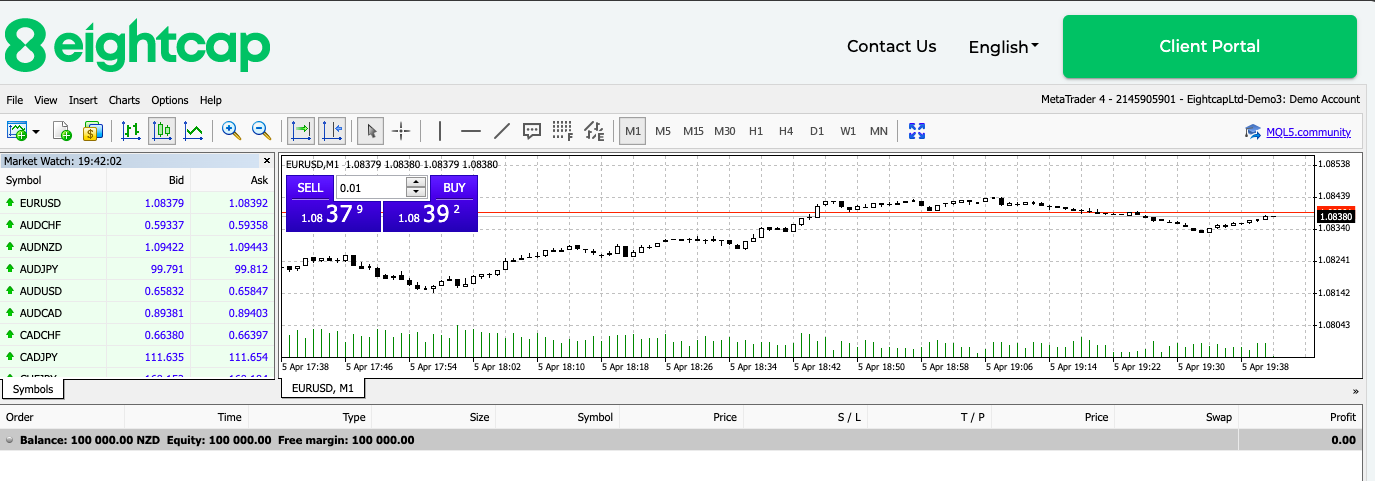Zoom in on the chart
Viewport: 1375px width, 481px height.
[x=231, y=130]
